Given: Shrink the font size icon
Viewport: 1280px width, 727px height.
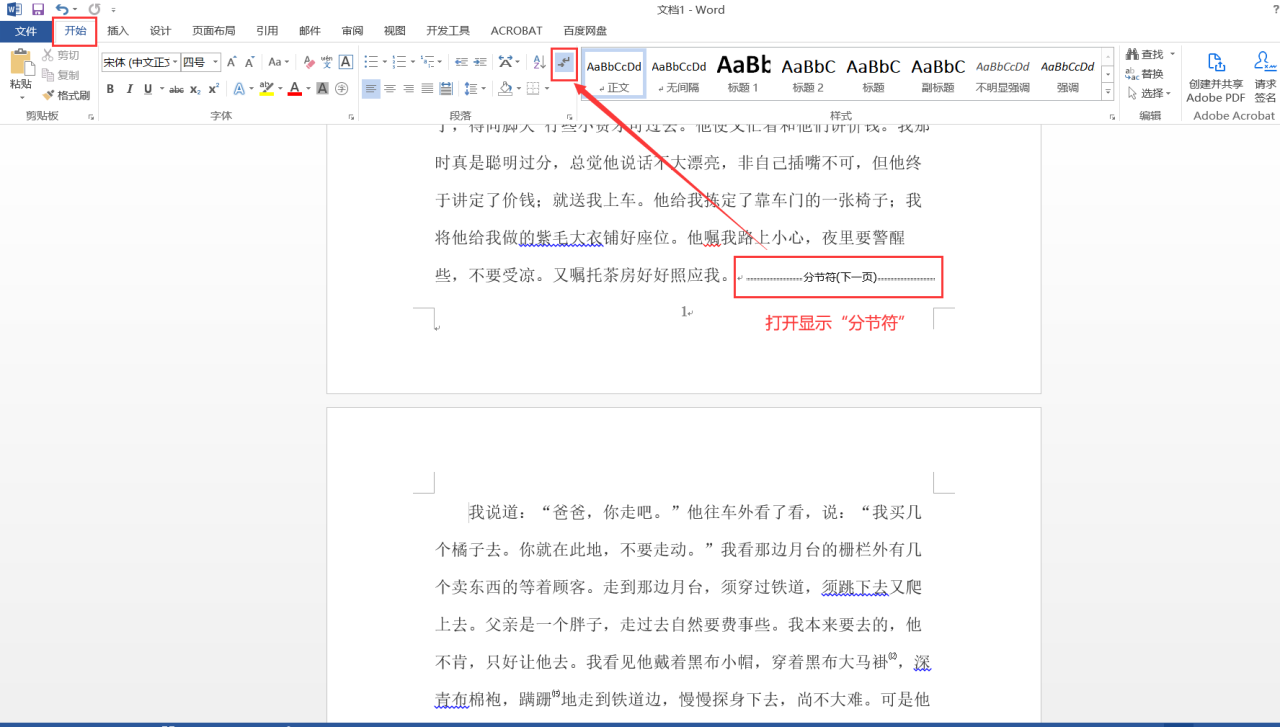Looking at the screenshot, I should (250, 62).
